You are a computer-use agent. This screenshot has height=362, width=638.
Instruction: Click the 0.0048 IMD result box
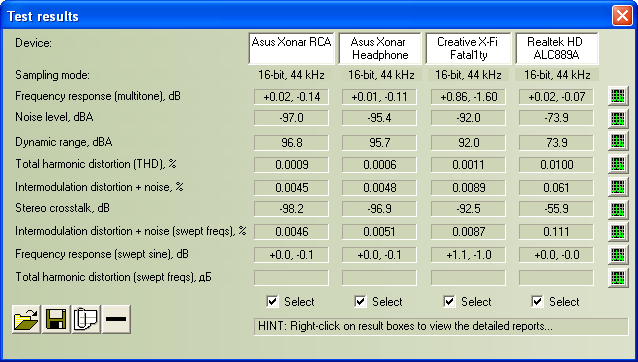[379, 188]
